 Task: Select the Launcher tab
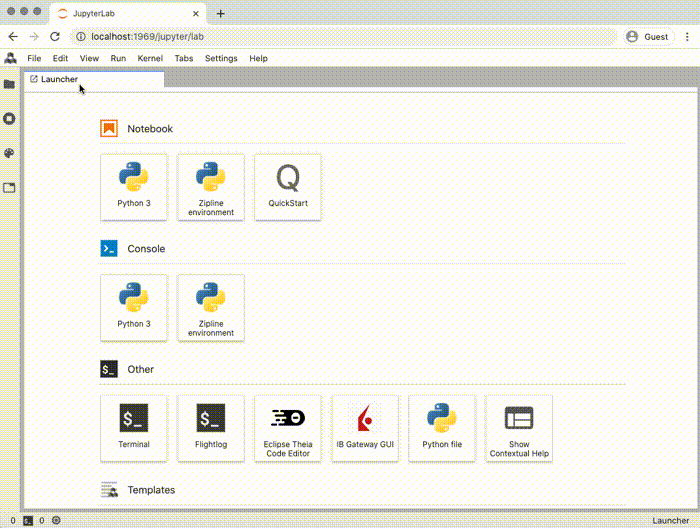[58, 79]
